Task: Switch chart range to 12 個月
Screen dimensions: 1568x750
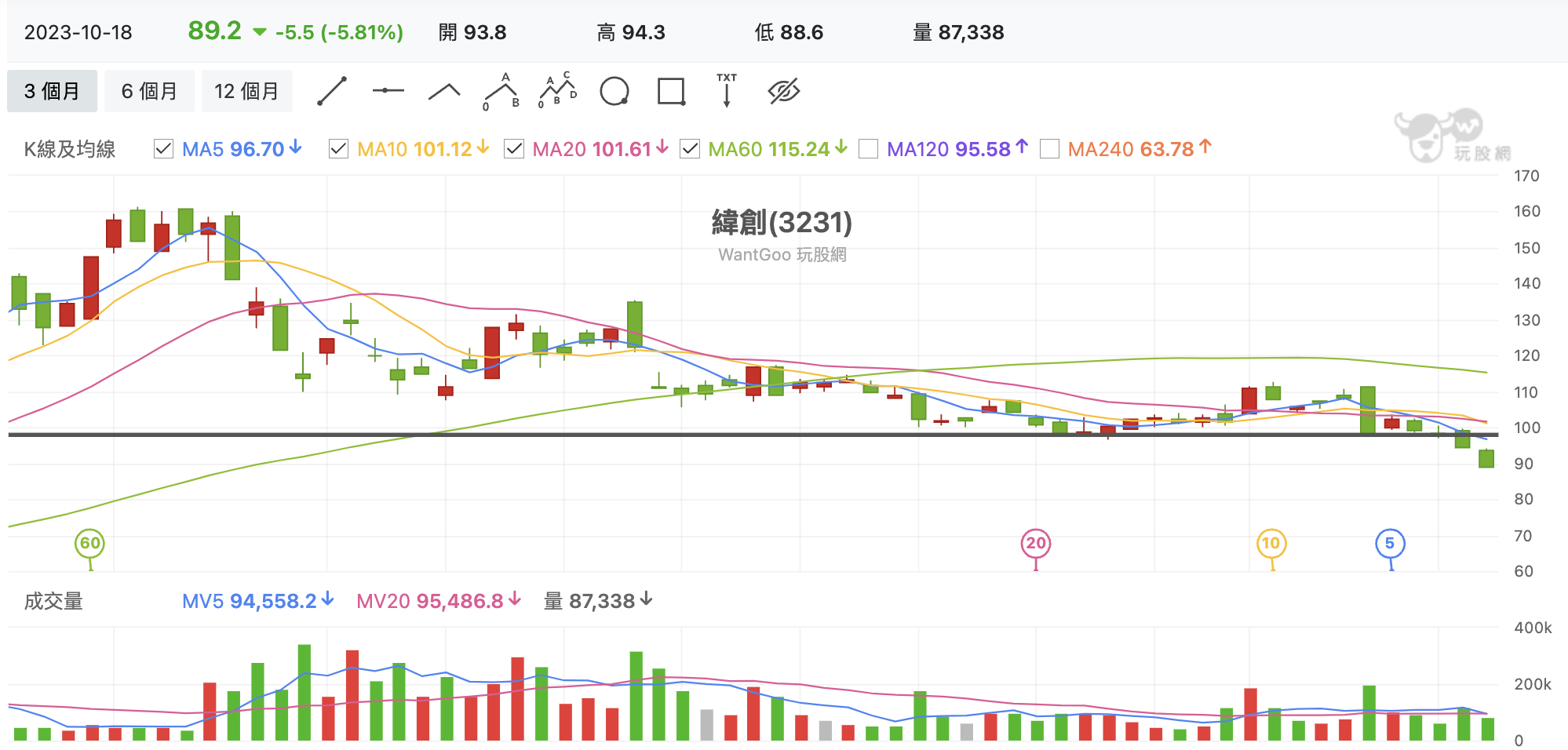Action: click(x=246, y=91)
